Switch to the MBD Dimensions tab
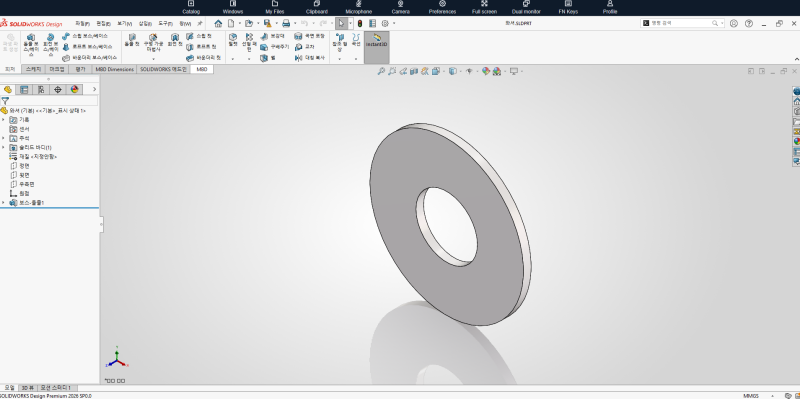The image size is (800, 399). (114, 69)
